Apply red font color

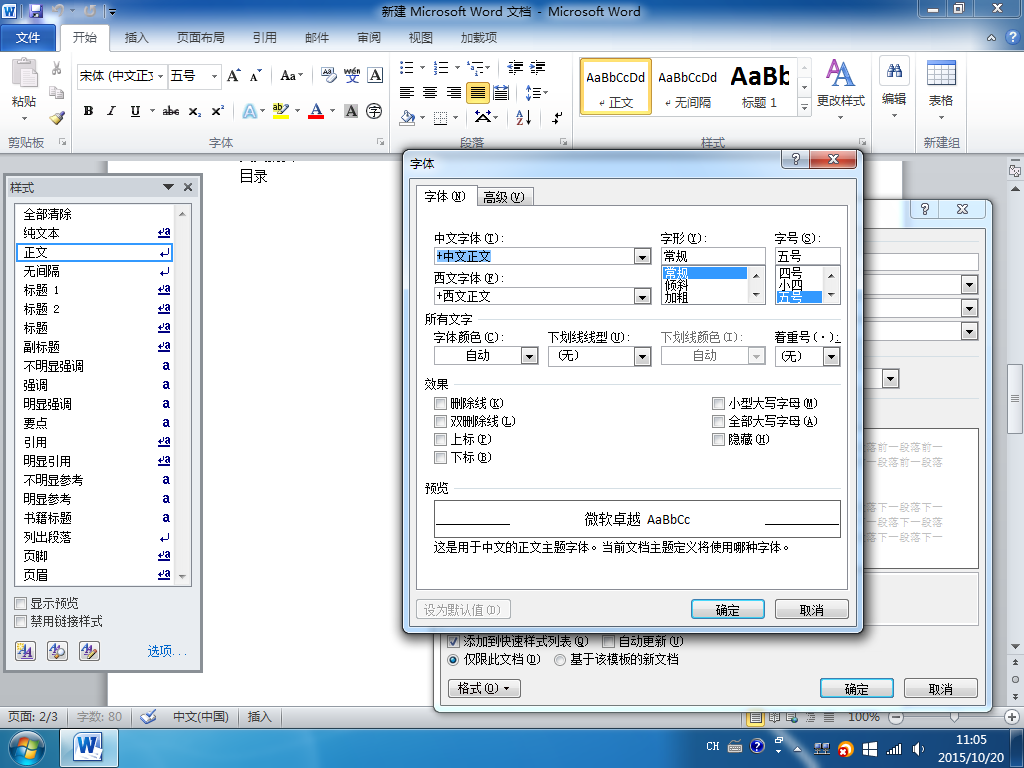click(316, 111)
